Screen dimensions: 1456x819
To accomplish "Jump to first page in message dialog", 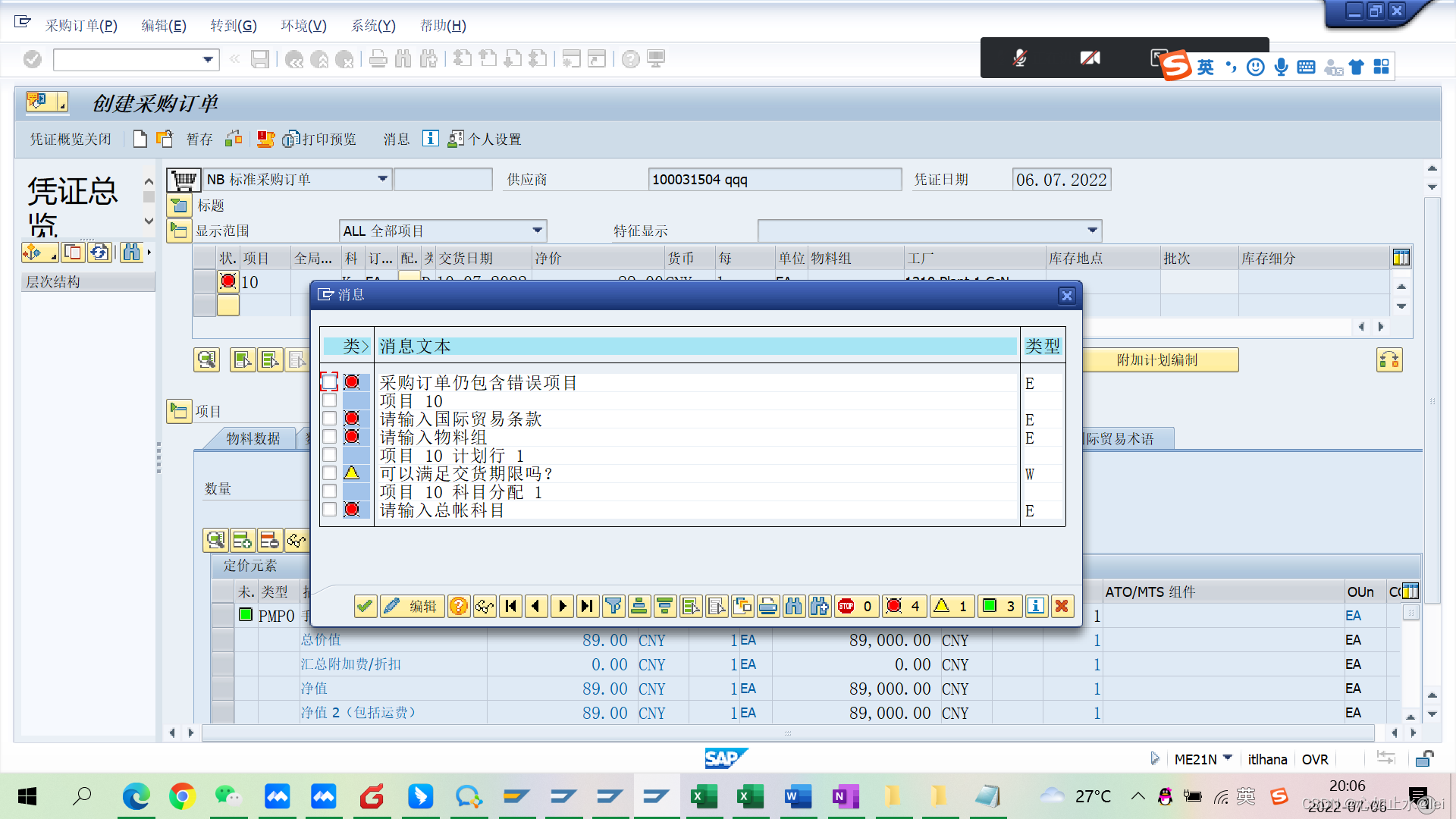I will 511,606.
